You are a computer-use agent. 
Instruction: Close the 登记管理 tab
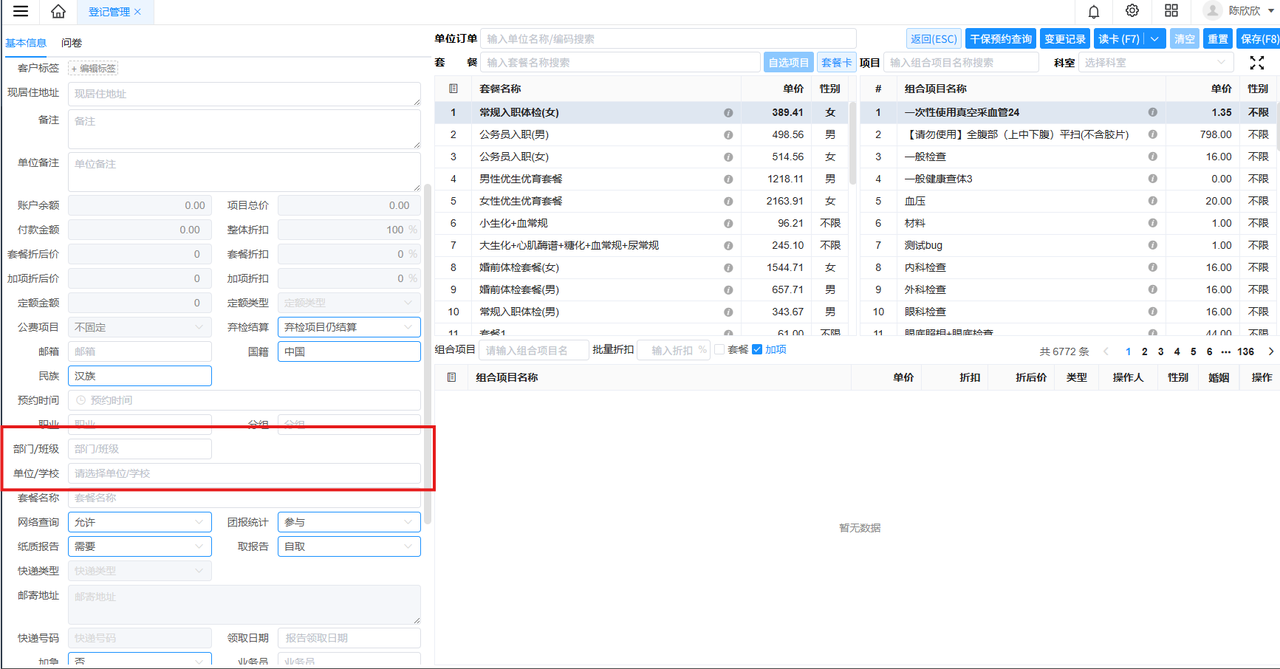click(x=138, y=12)
